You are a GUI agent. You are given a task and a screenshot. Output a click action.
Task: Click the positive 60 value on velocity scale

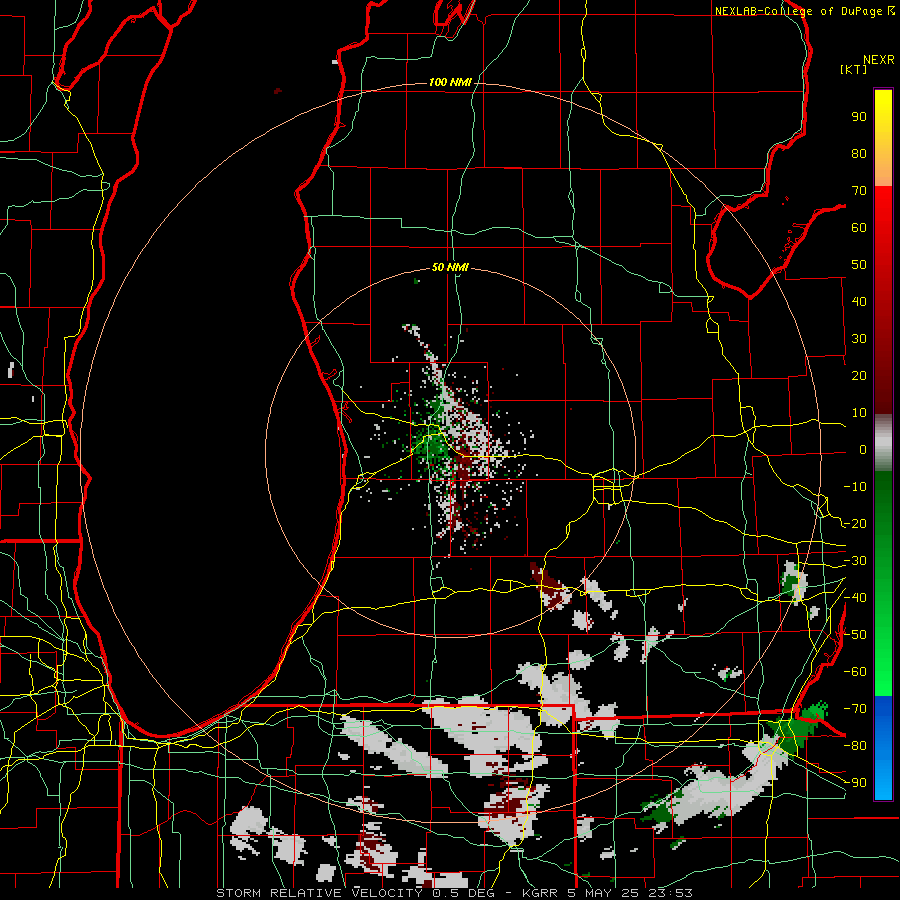[859, 227]
